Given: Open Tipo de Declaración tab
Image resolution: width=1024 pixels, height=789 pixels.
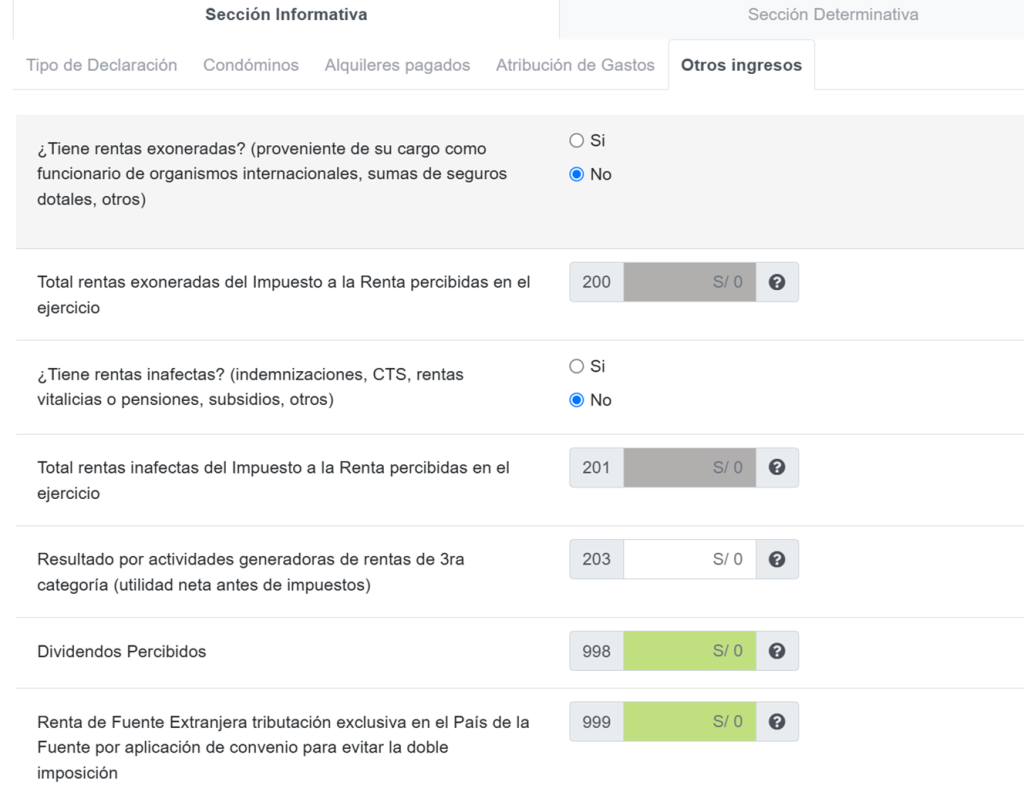Looking at the screenshot, I should click(x=102, y=65).
